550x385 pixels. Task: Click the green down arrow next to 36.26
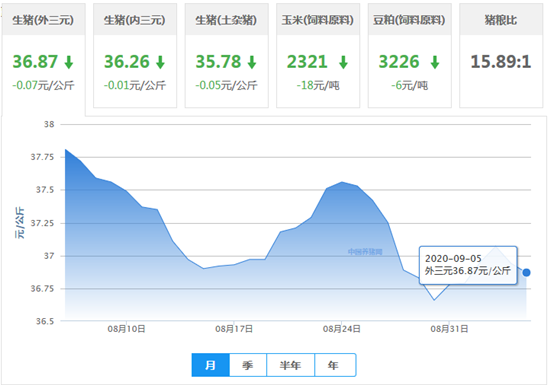click(x=161, y=62)
